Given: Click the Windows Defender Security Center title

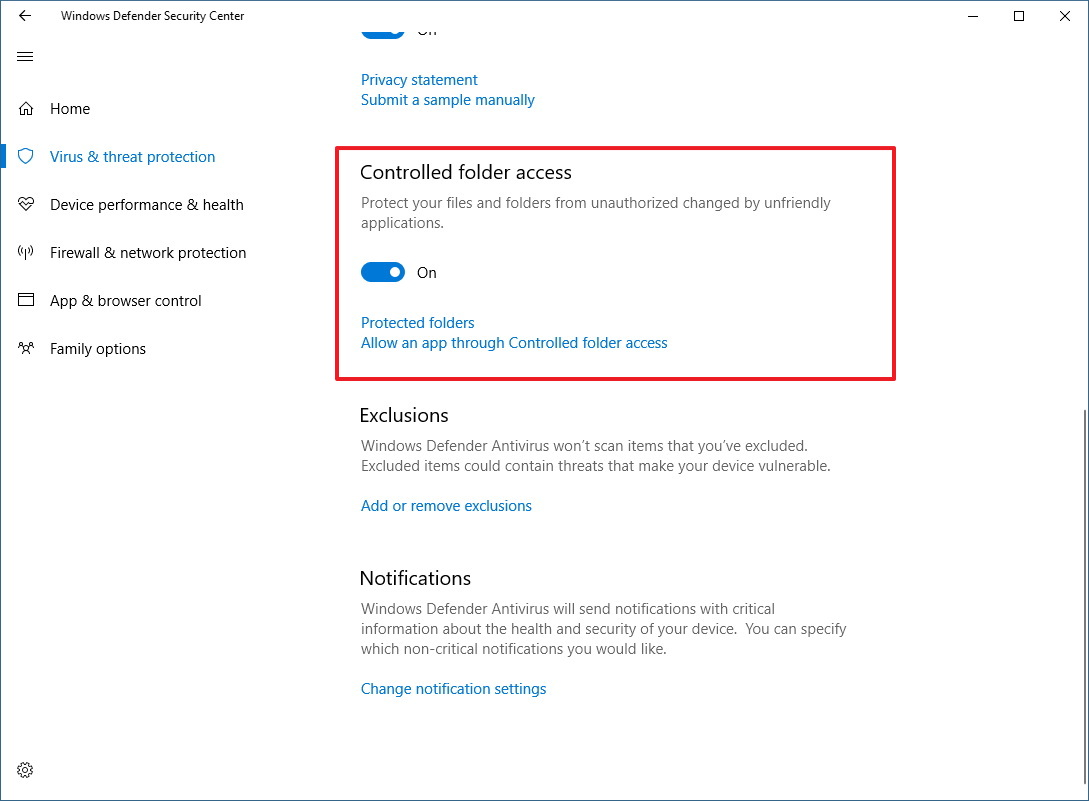Looking at the screenshot, I should click(153, 15).
